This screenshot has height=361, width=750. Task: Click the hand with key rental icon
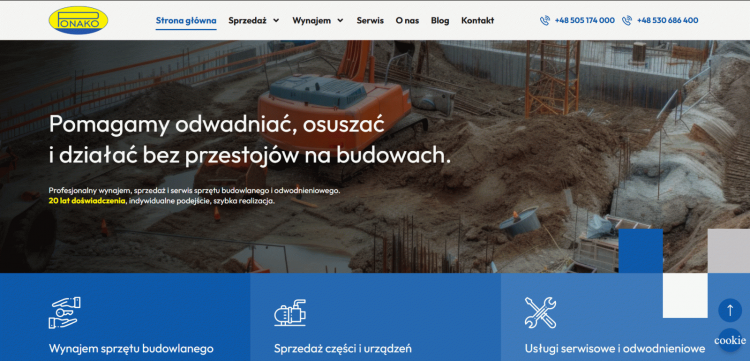[65, 313]
